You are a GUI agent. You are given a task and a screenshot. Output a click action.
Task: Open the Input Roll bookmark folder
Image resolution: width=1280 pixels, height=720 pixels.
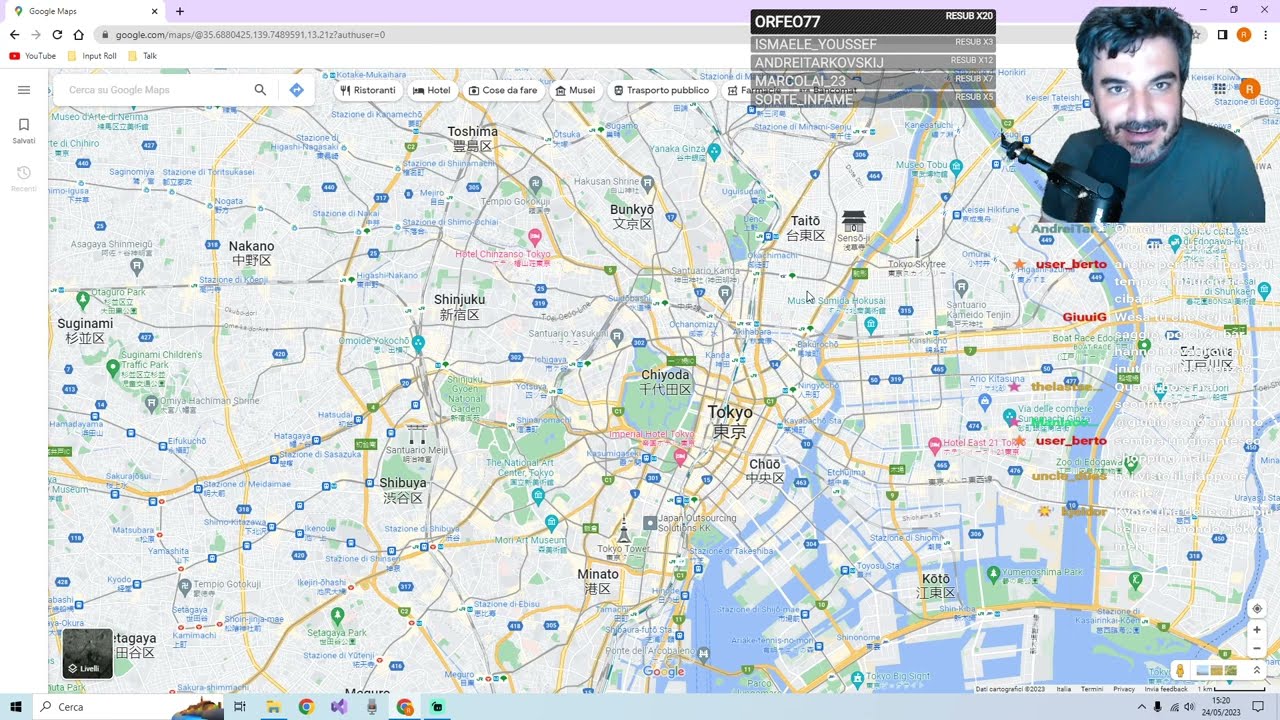tap(92, 56)
